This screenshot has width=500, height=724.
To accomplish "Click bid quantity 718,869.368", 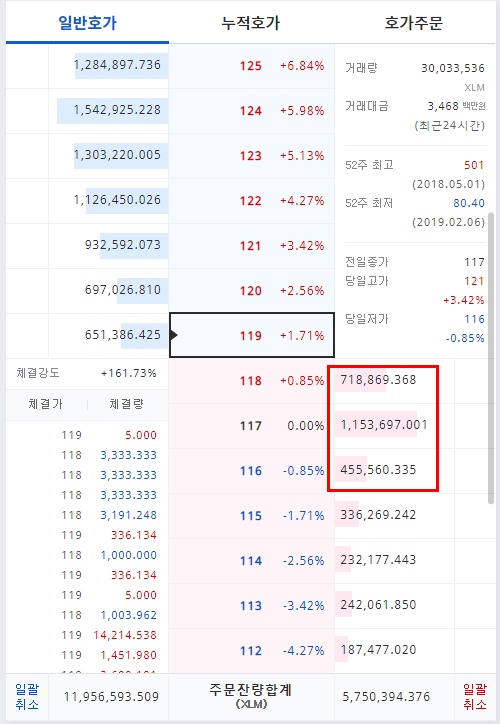I will tap(378, 380).
